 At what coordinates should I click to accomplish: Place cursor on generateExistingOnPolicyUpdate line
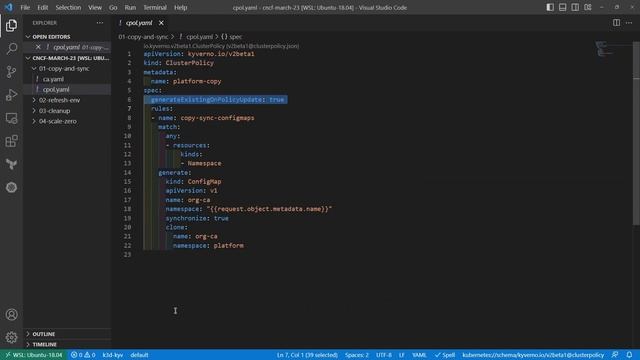217,100
